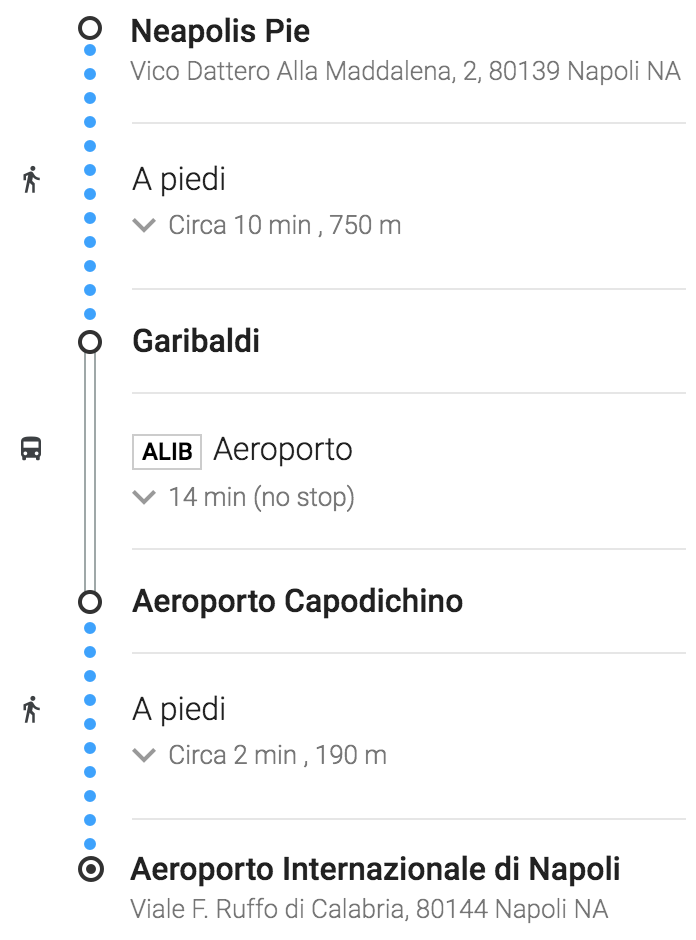Click the first walking person icon
696x940 pixels.
pyautogui.click(x=31, y=179)
